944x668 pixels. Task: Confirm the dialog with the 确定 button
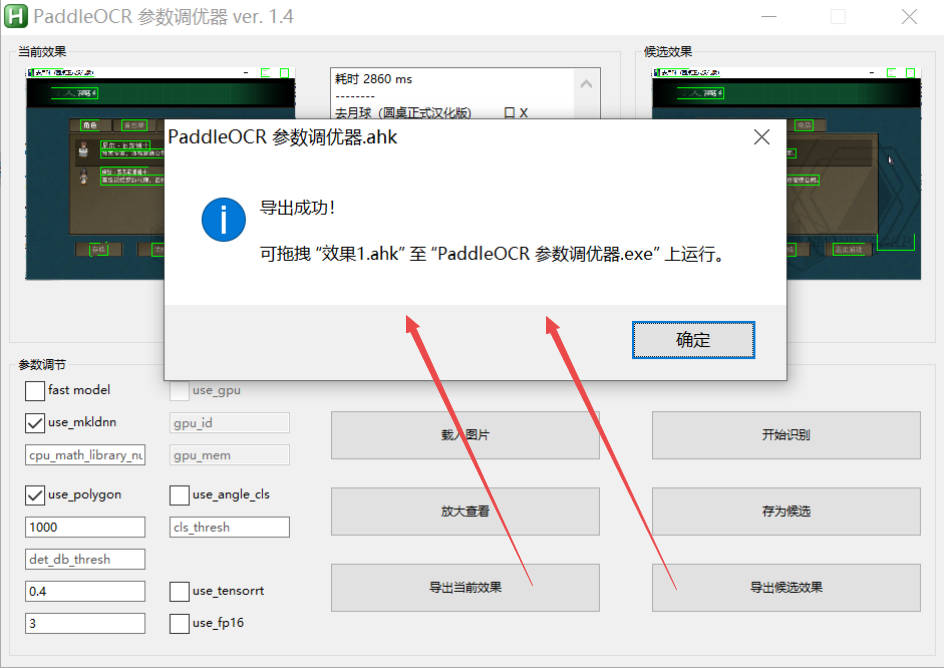(x=693, y=340)
